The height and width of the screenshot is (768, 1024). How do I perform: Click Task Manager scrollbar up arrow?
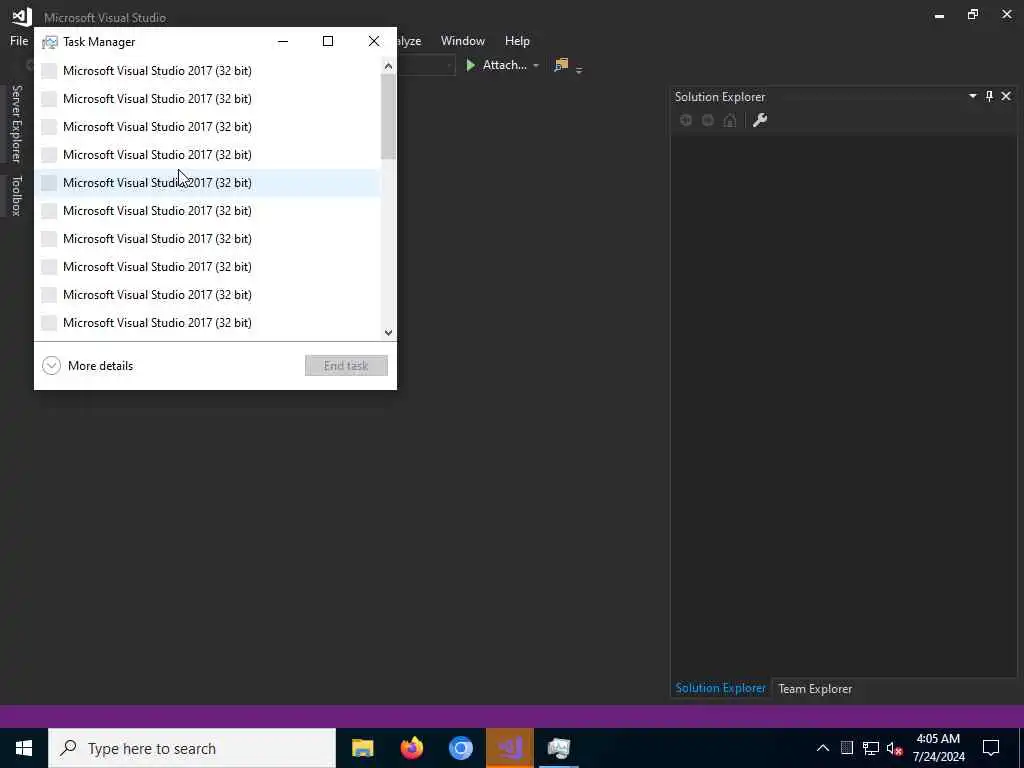[388, 65]
